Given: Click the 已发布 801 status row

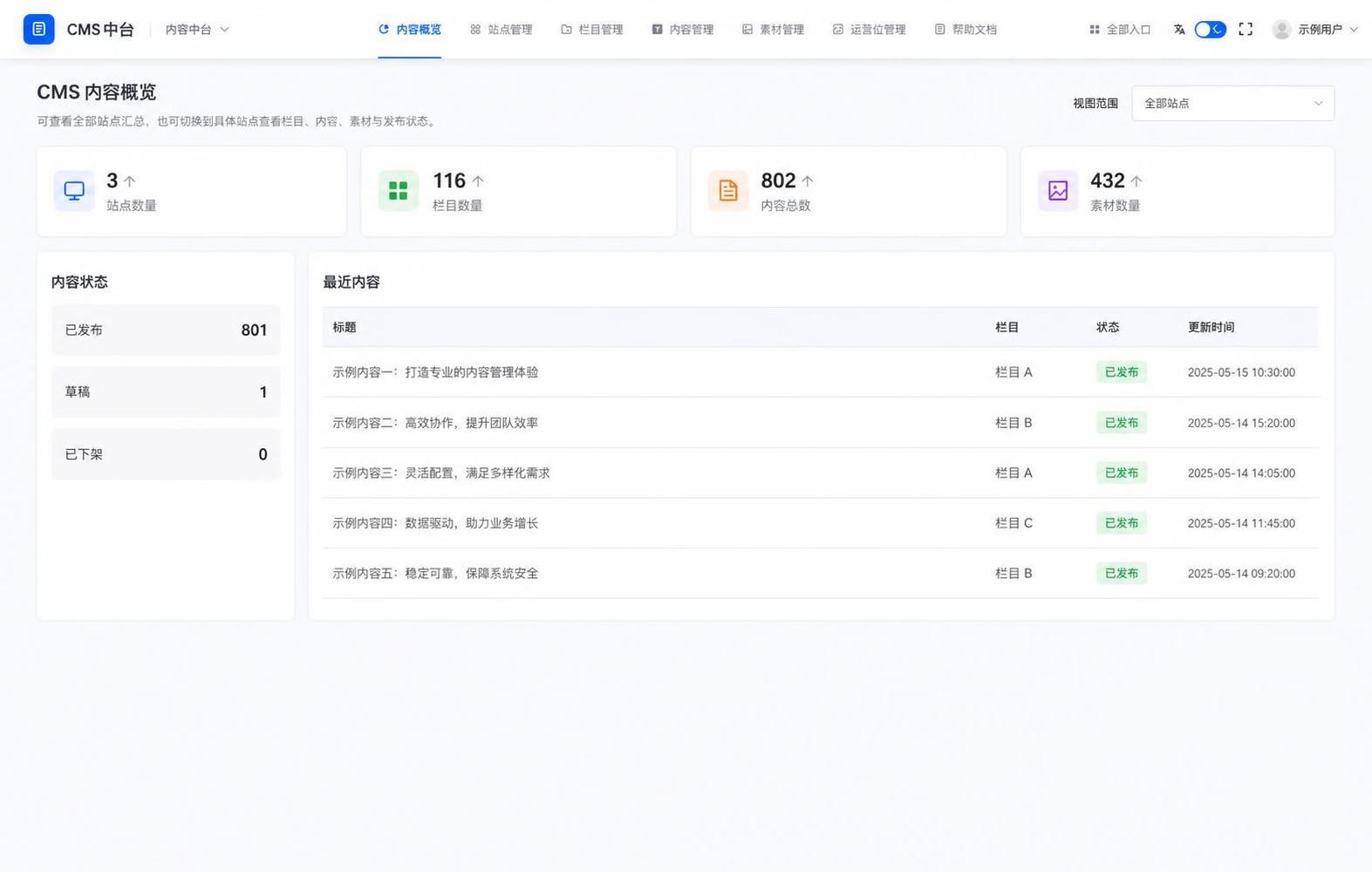Looking at the screenshot, I should 166,330.
